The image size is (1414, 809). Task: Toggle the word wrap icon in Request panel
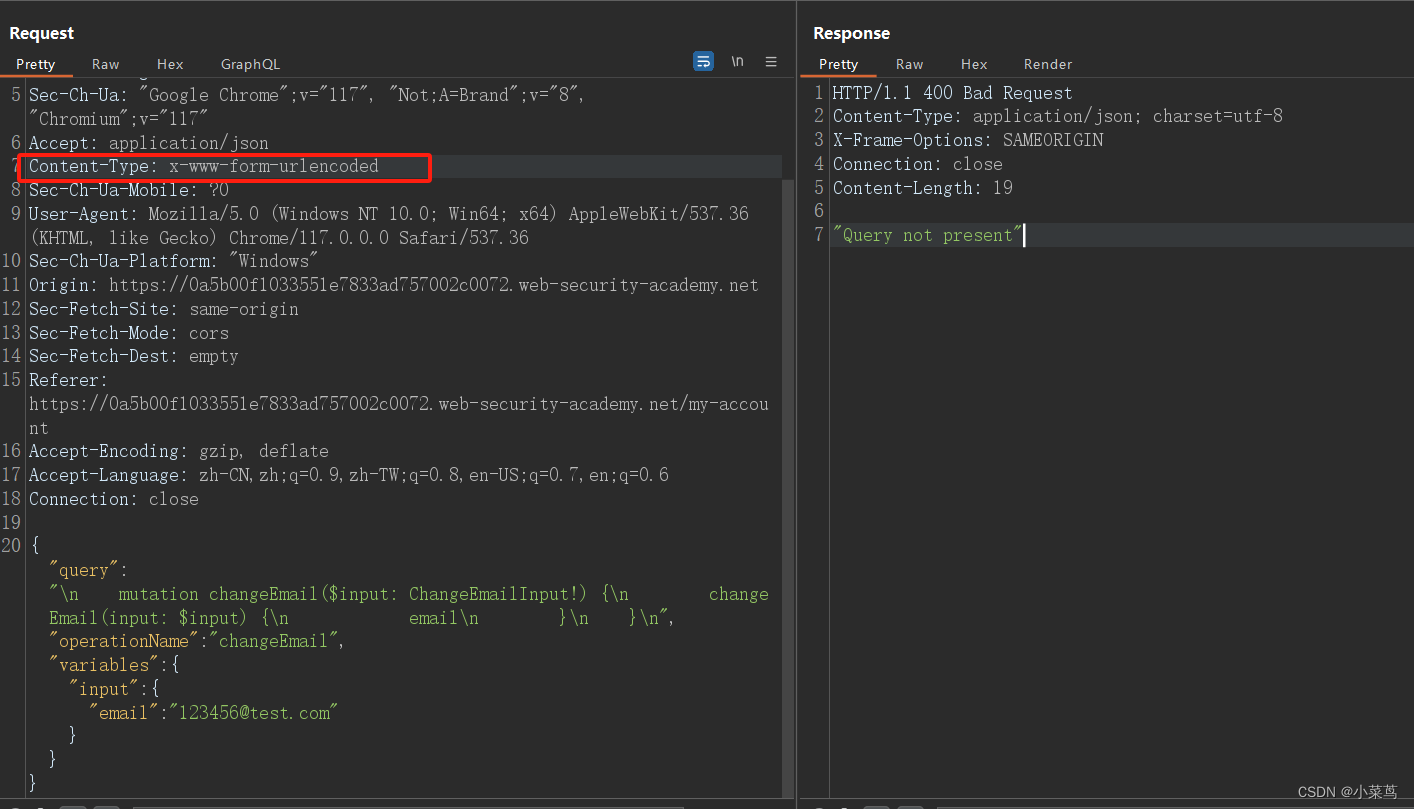coord(703,62)
